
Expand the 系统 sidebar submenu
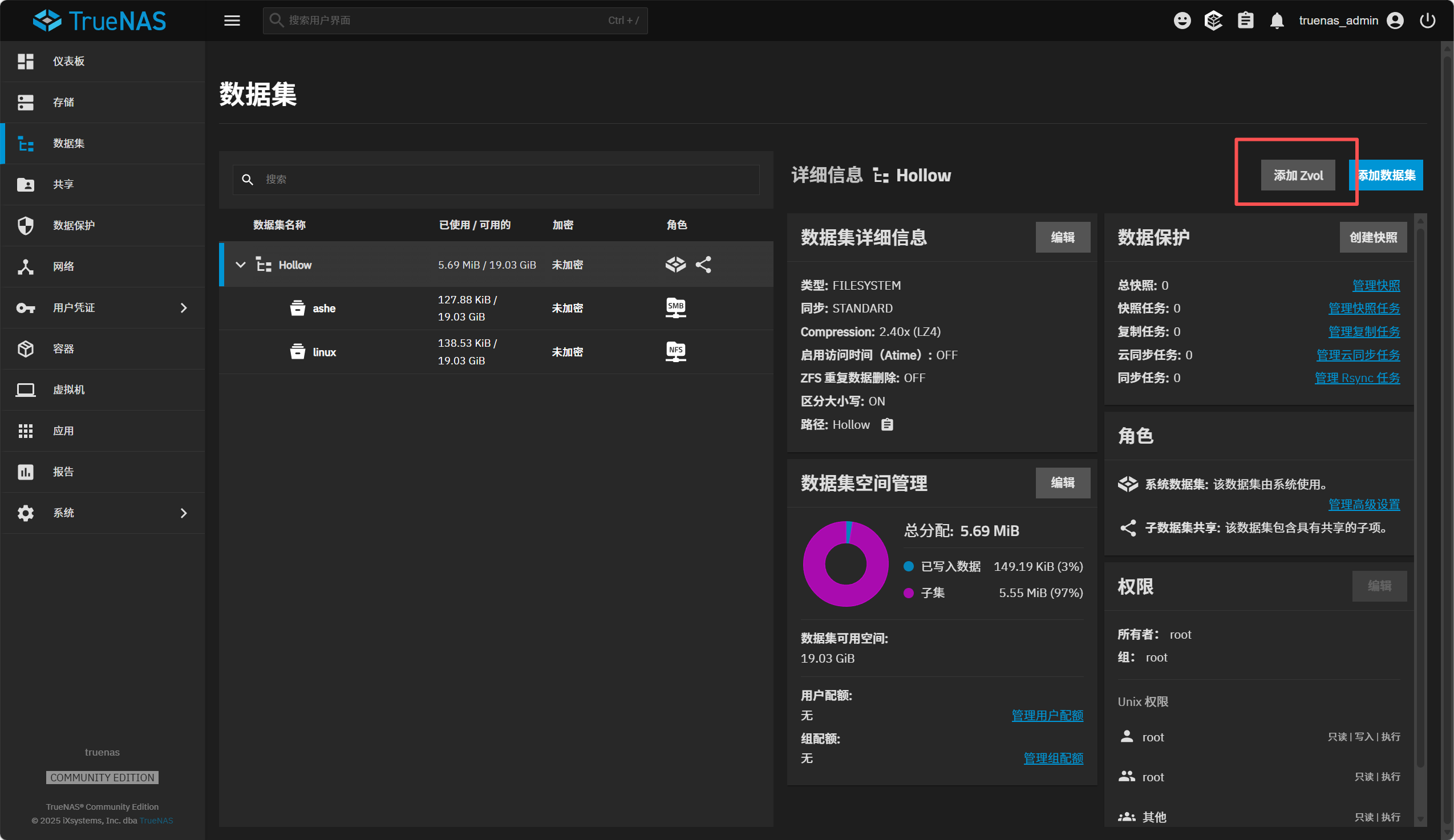point(184,513)
